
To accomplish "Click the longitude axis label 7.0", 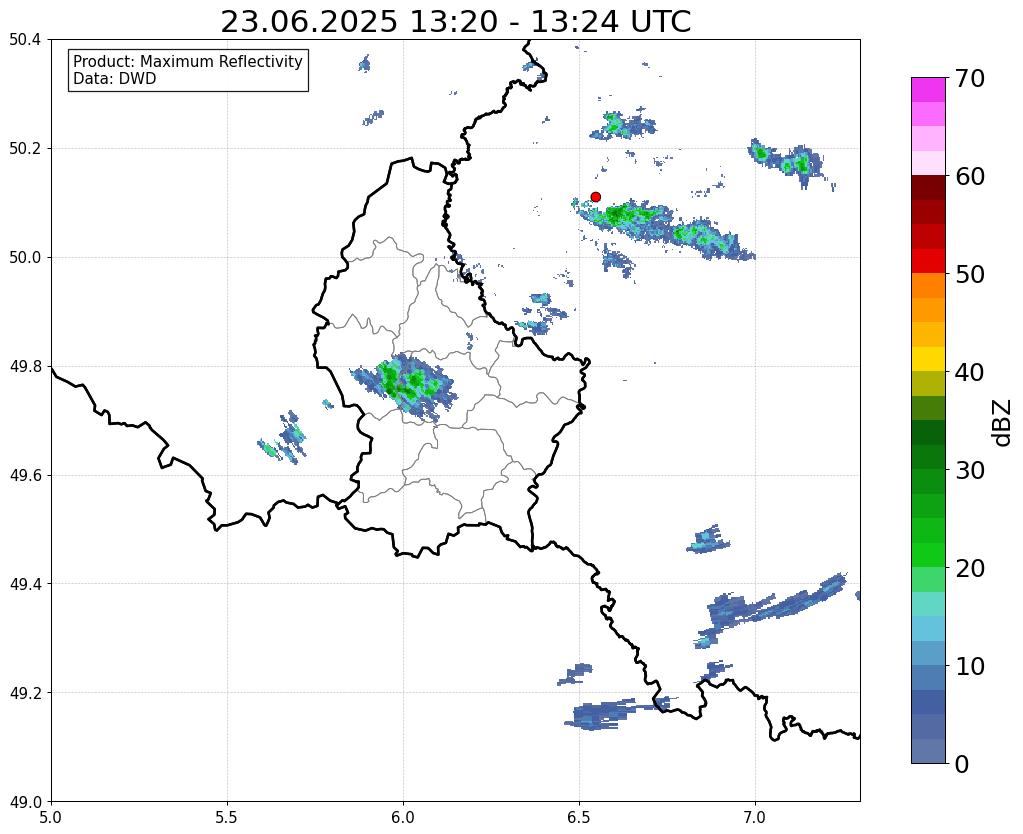I will 756,818.
